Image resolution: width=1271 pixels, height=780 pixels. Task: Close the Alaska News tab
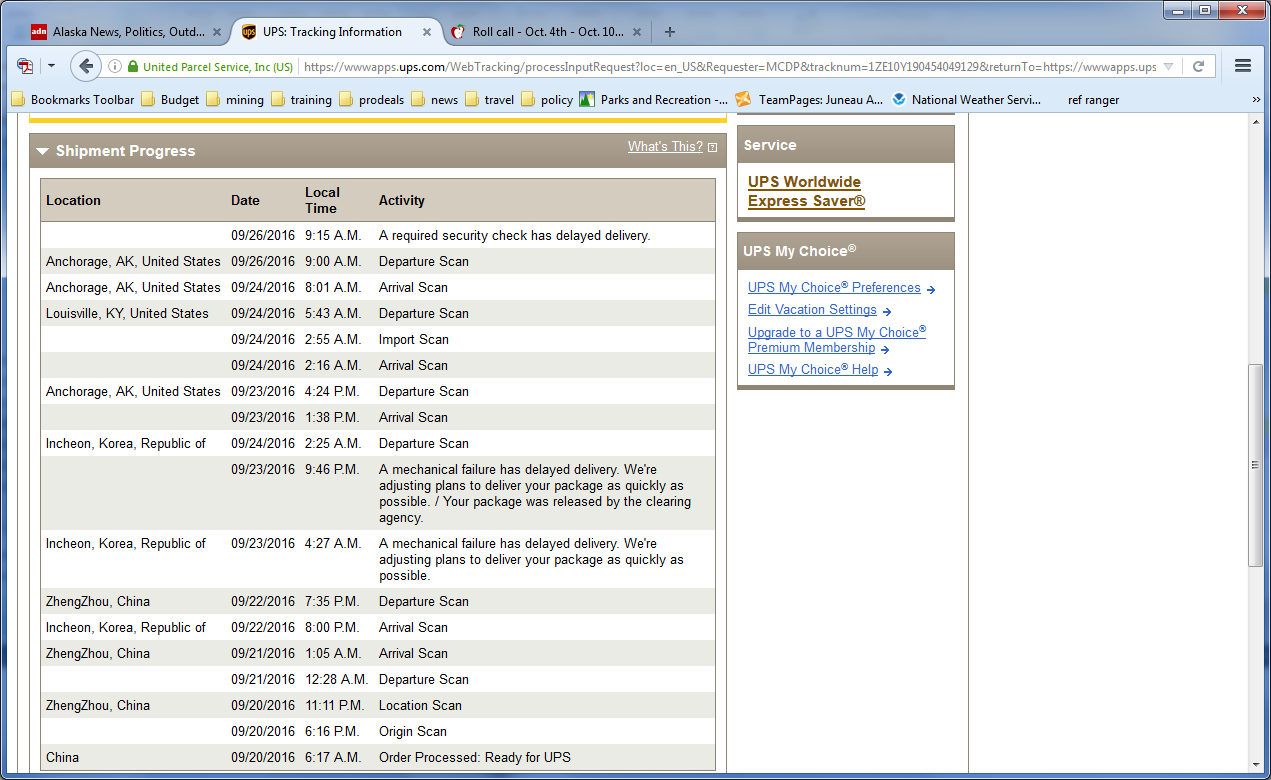217,32
